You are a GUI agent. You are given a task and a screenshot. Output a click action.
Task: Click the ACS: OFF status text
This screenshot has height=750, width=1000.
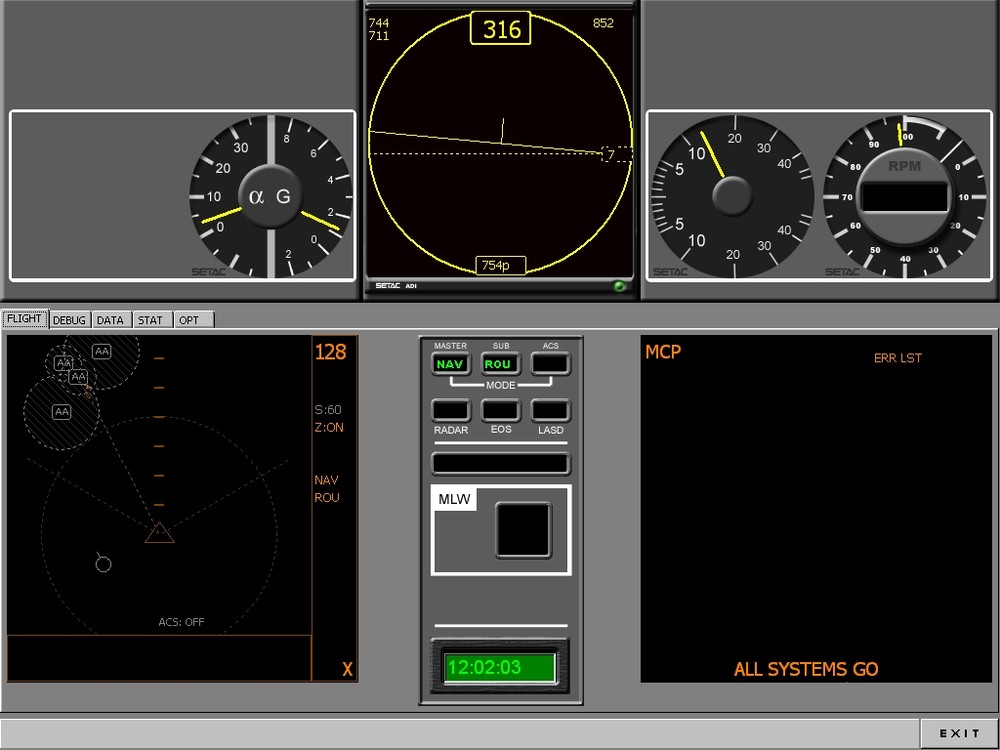[x=181, y=622]
